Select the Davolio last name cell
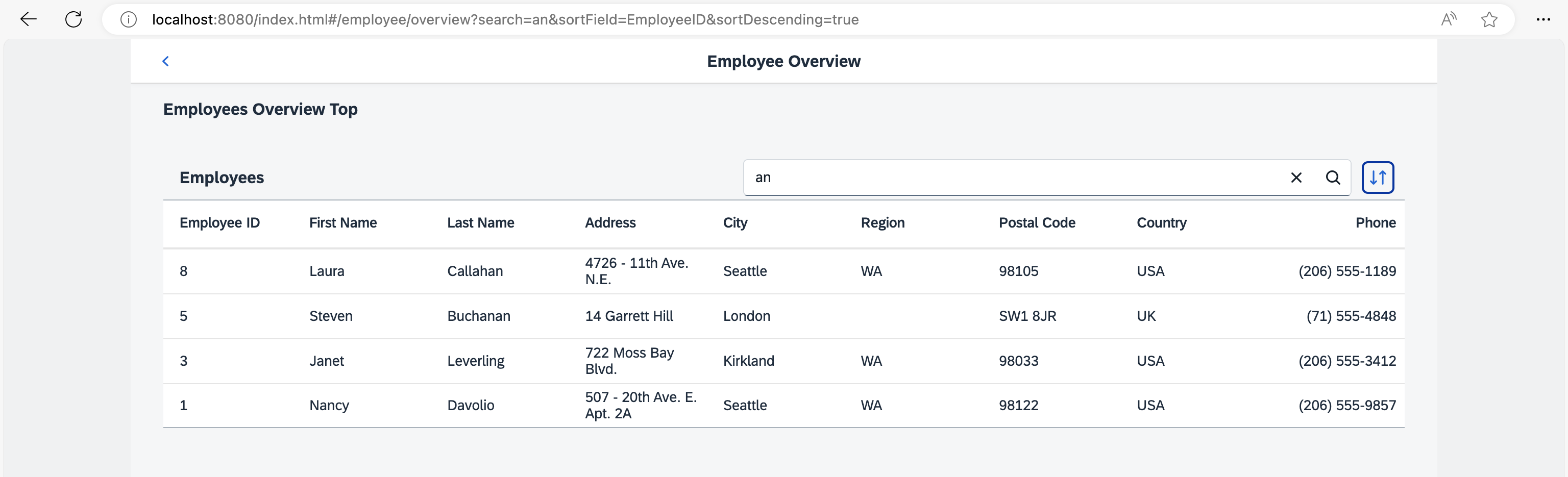This screenshot has height=477, width=1568. click(x=471, y=406)
